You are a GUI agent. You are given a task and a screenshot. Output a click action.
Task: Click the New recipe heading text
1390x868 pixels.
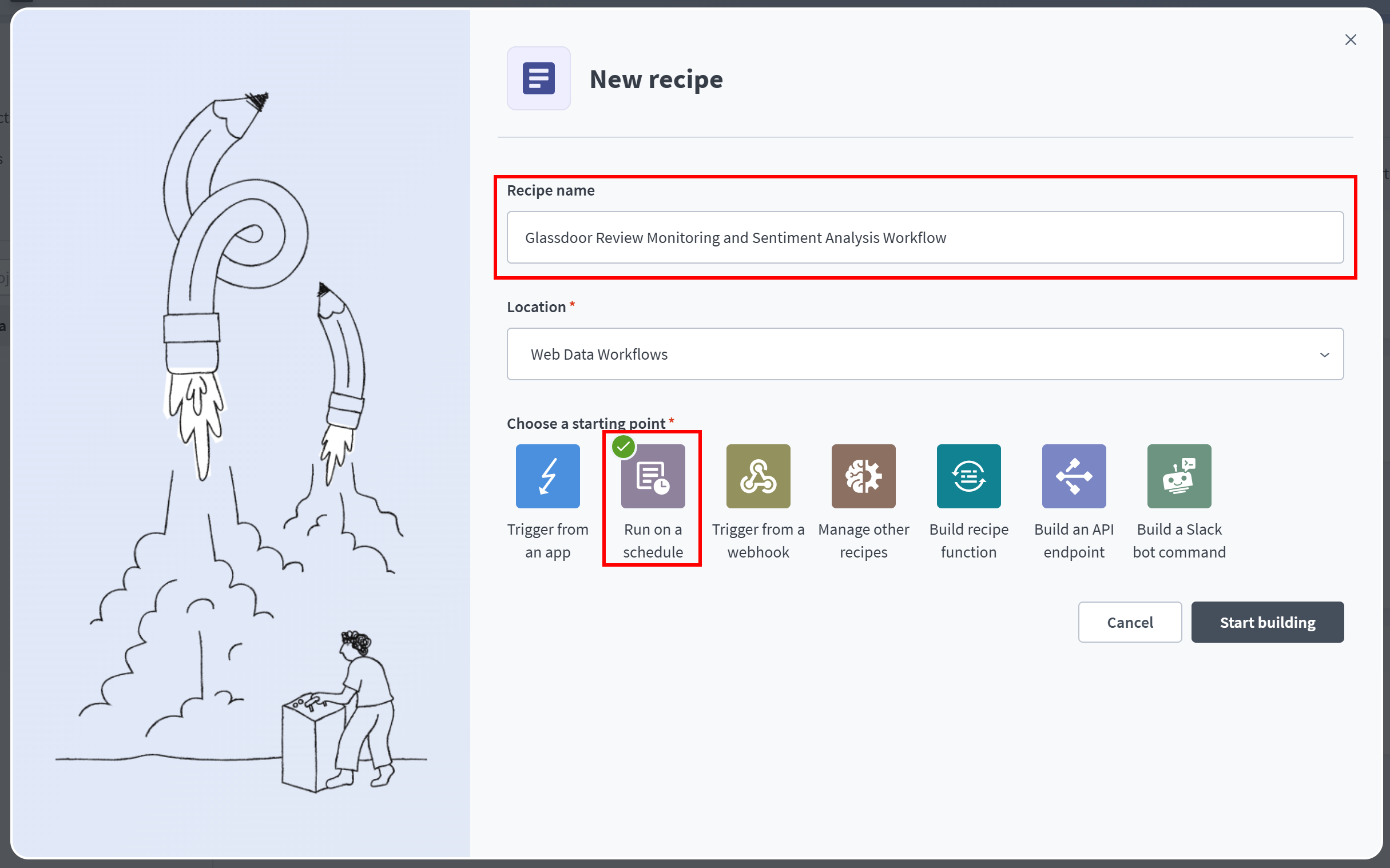tap(656, 79)
